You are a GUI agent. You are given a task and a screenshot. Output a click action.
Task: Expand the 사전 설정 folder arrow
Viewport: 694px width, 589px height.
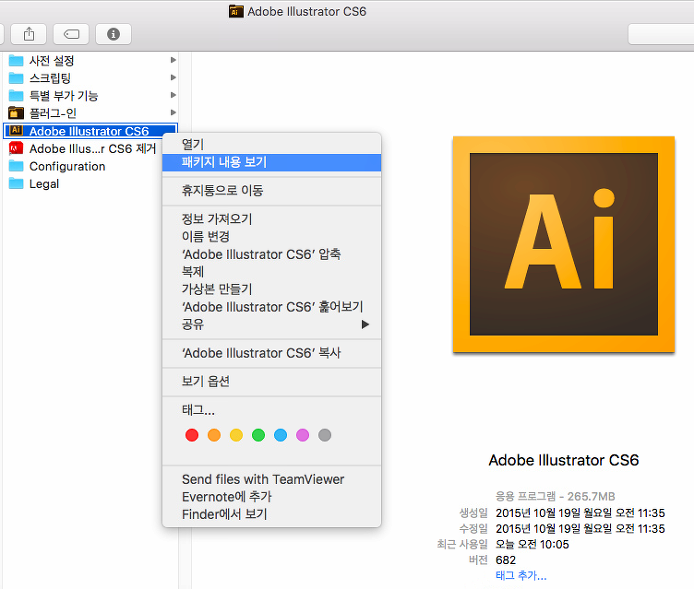[173, 60]
